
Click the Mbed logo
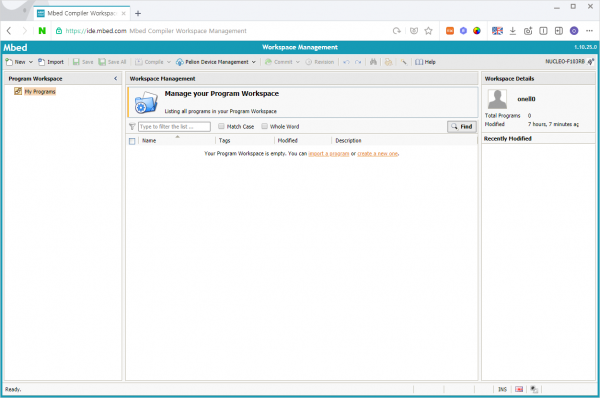15,47
